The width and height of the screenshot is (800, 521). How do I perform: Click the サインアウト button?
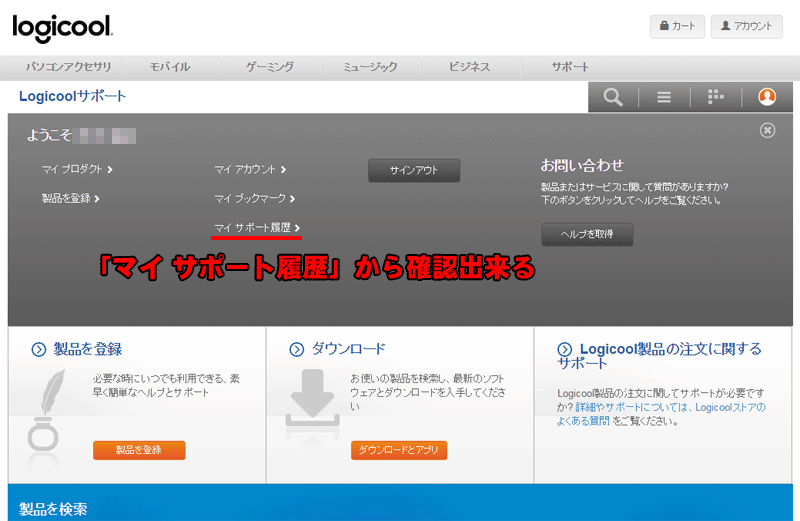pos(414,170)
